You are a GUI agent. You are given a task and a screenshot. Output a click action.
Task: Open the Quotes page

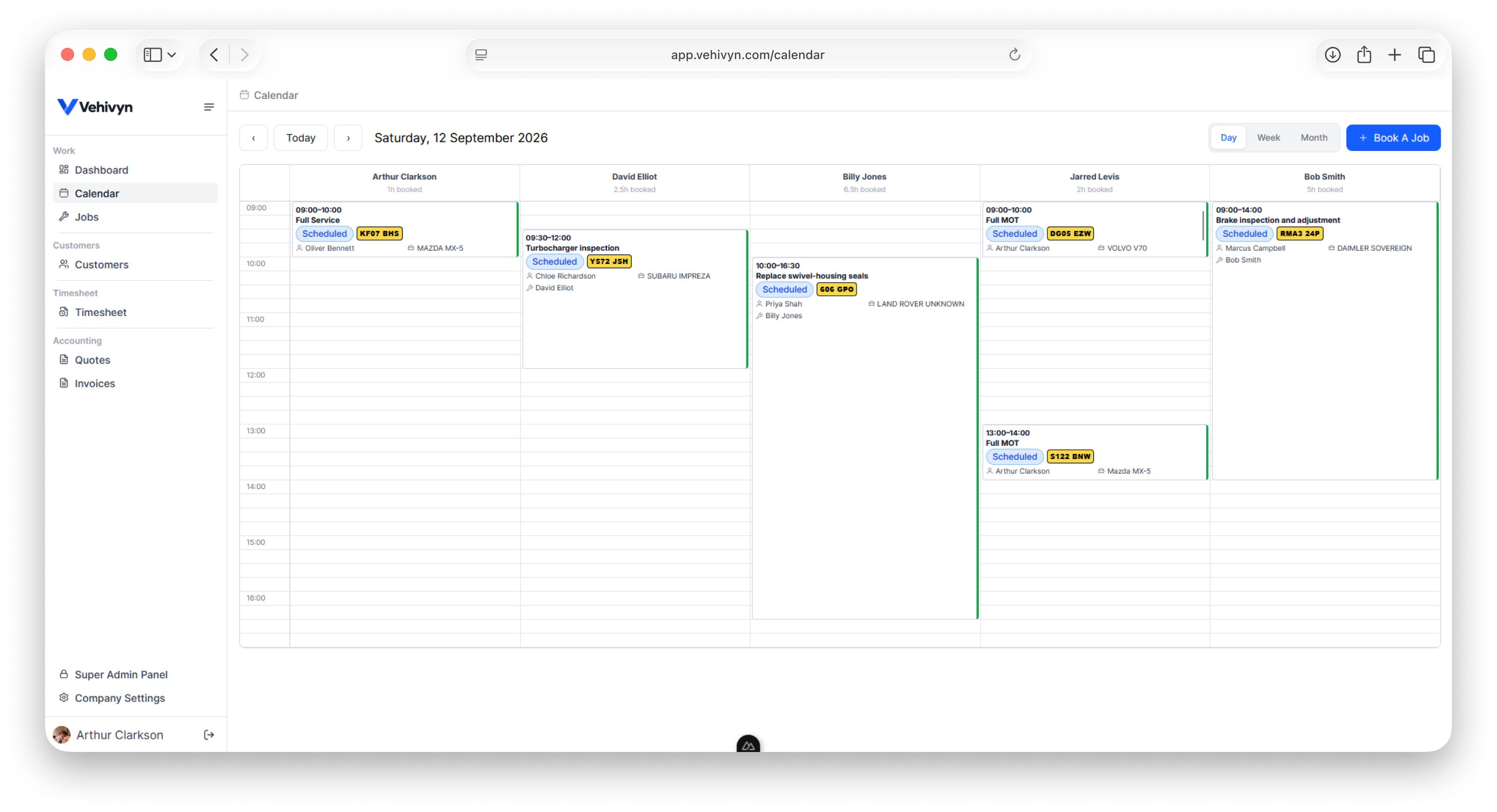pos(135,360)
